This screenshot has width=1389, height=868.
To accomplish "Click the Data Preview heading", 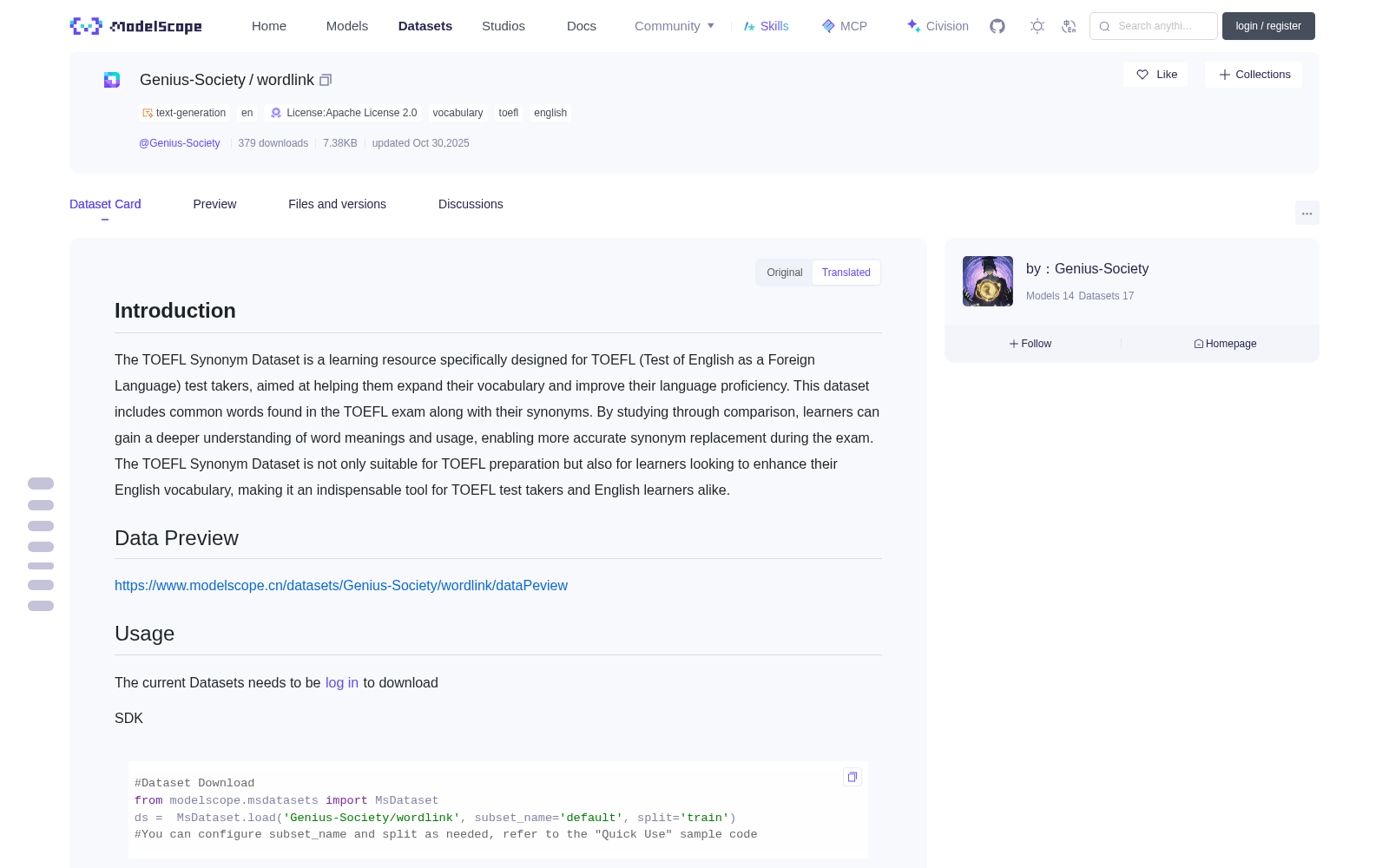I will tap(176, 538).
